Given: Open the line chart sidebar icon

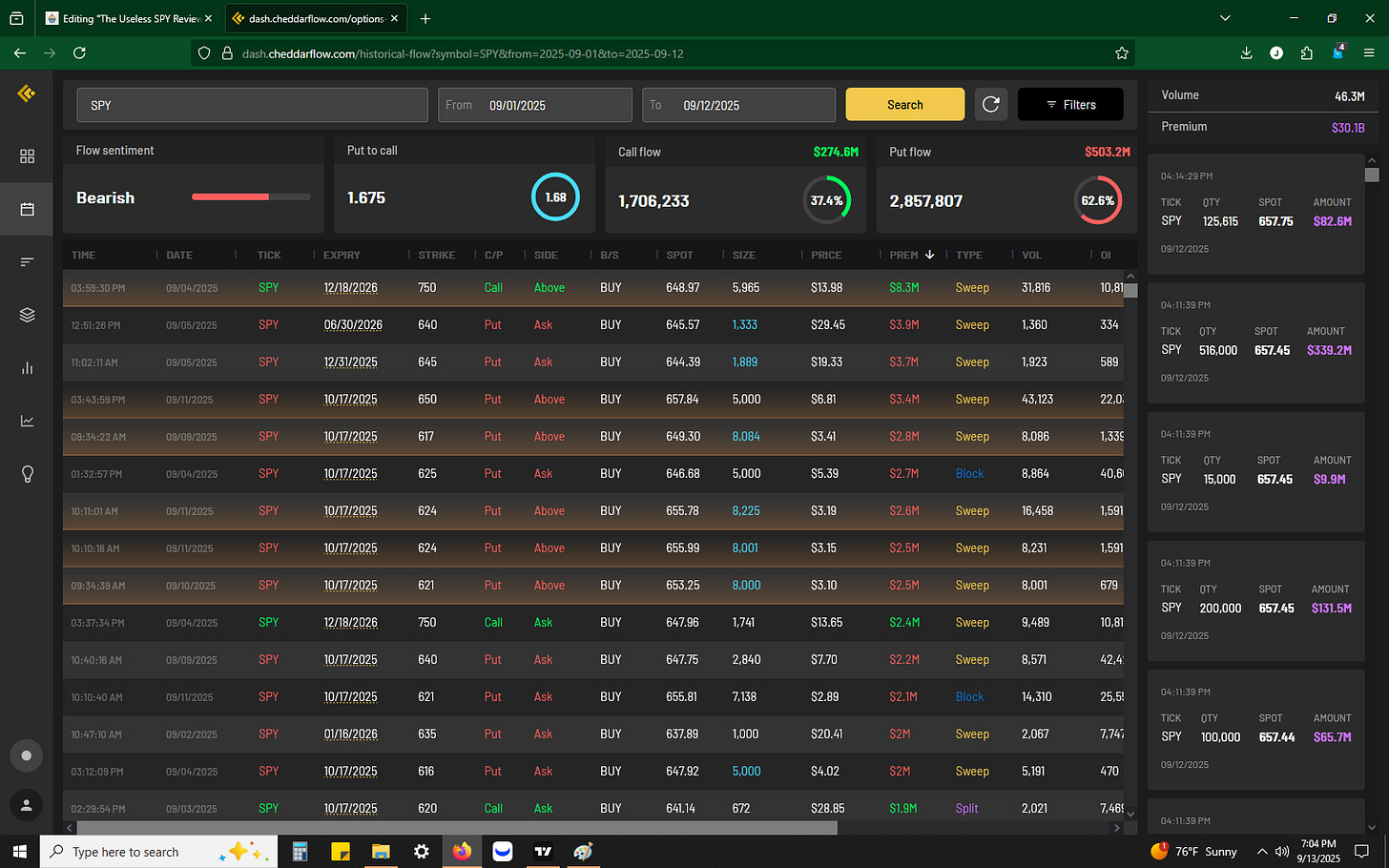Looking at the screenshot, I should [27, 421].
